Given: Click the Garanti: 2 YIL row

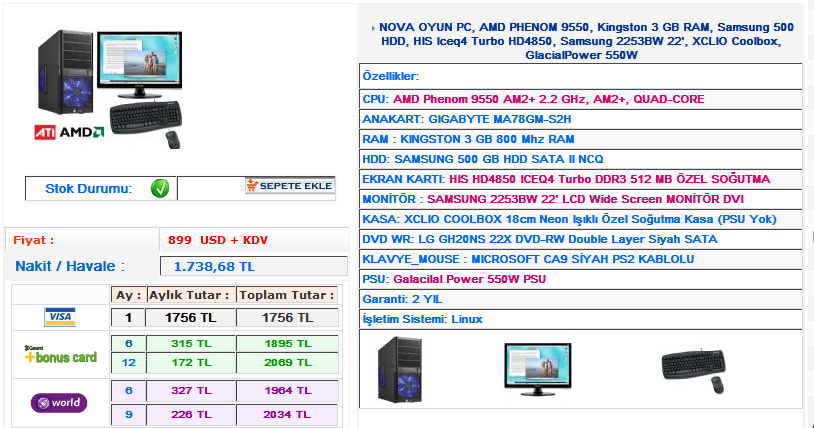Looking at the screenshot, I should 580,299.
